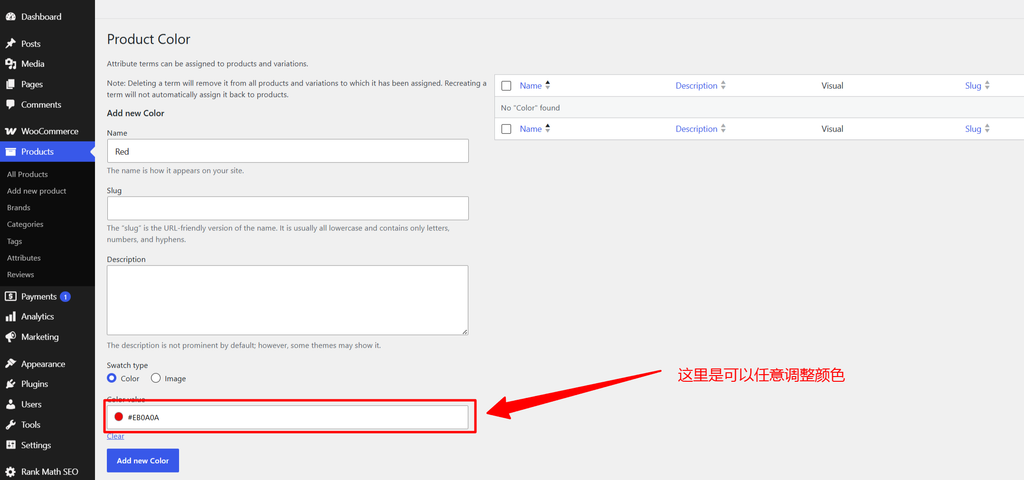
Task: Click the Analytics bar chart icon
Action: [x=10, y=317]
